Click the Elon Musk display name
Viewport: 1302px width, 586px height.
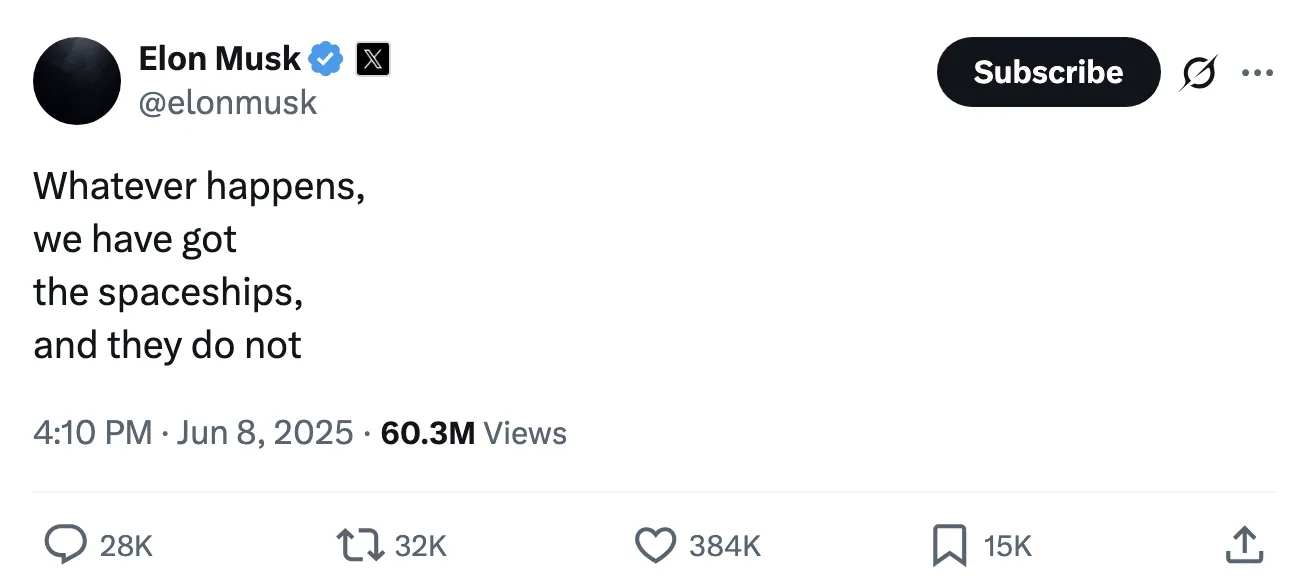pyautogui.click(x=219, y=59)
